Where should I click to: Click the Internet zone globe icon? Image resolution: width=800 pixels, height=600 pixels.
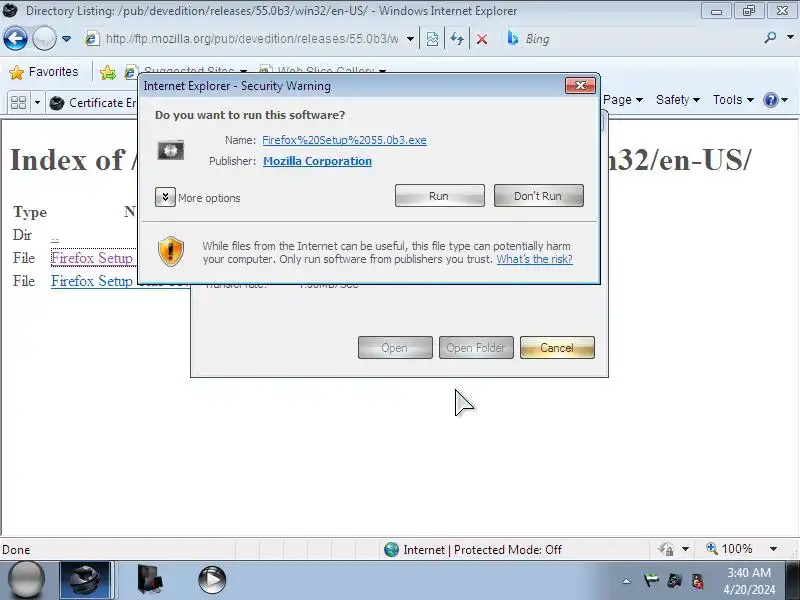click(x=391, y=549)
